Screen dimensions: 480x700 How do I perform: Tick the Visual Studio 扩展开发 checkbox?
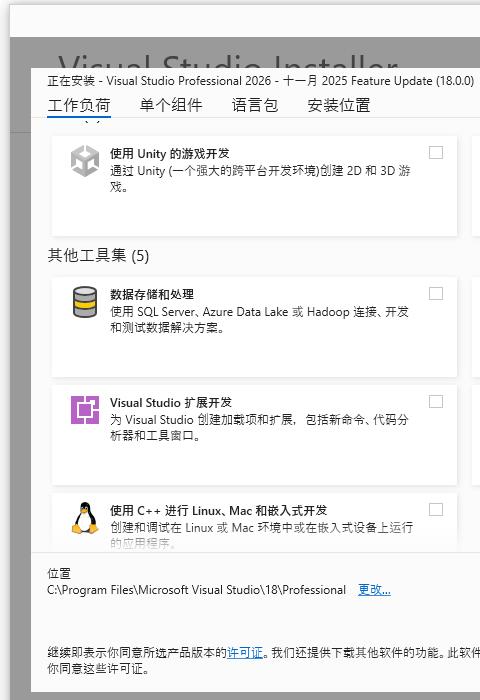coord(436,402)
